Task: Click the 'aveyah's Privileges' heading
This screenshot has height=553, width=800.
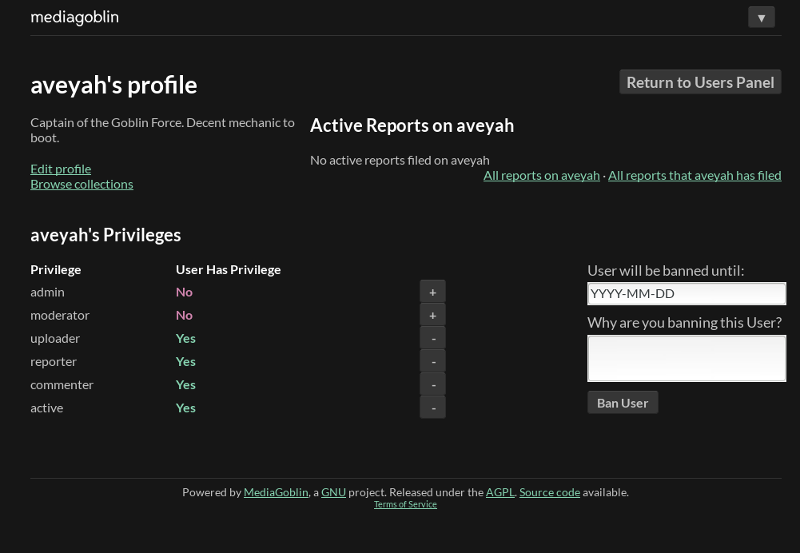Action: point(106,235)
